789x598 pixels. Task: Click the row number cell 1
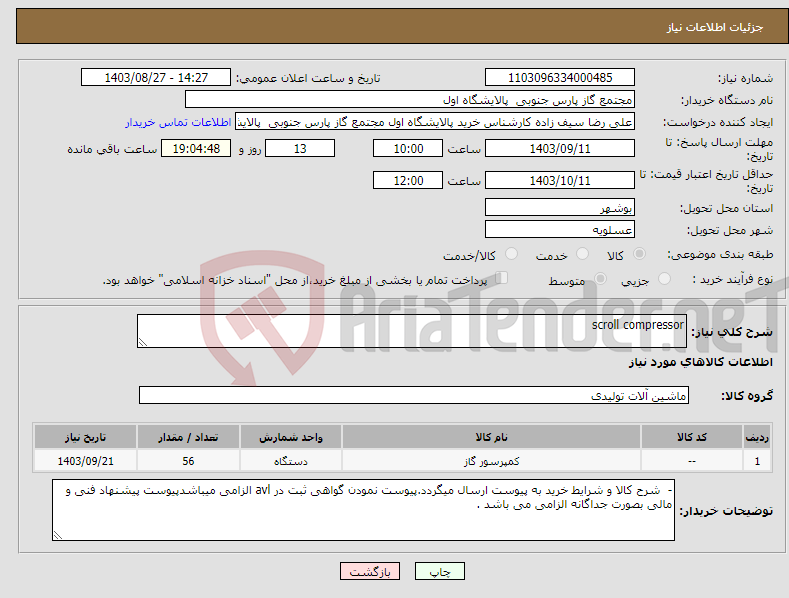pyautogui.click(x=757, y=461)
